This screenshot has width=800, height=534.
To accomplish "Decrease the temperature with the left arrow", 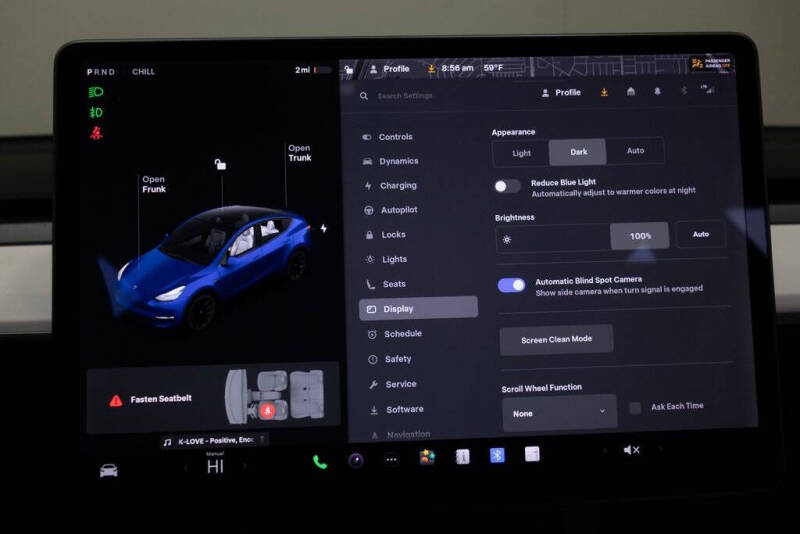I will (x=186, y=467).
